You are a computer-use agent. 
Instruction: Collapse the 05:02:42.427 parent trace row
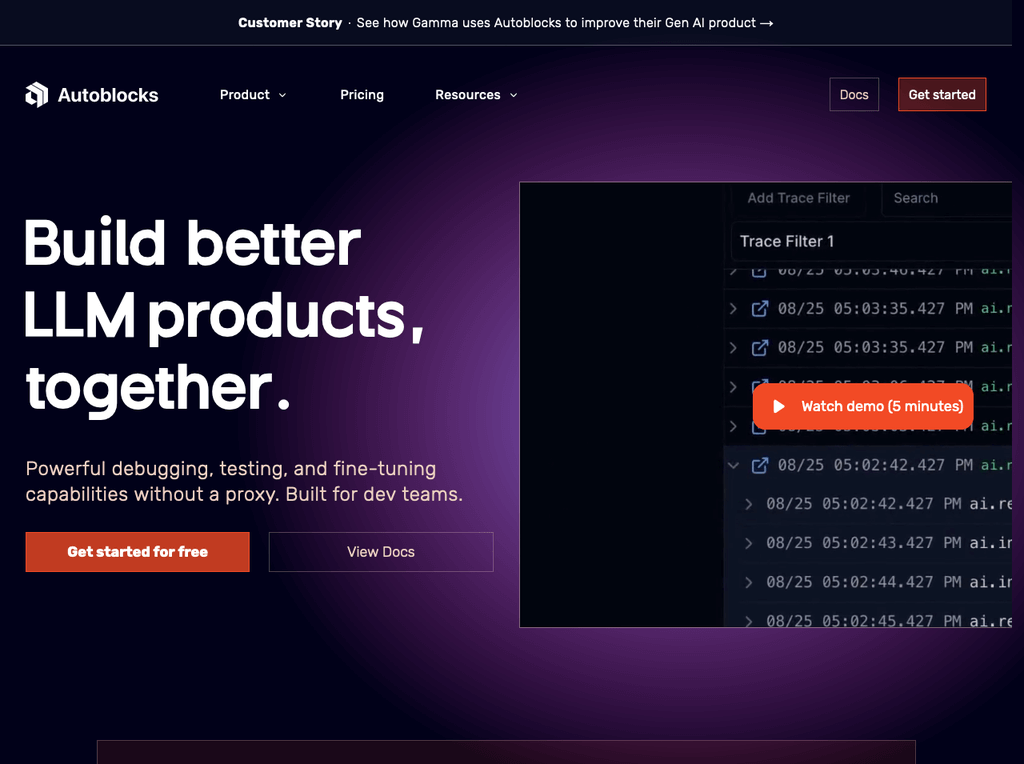733,465
